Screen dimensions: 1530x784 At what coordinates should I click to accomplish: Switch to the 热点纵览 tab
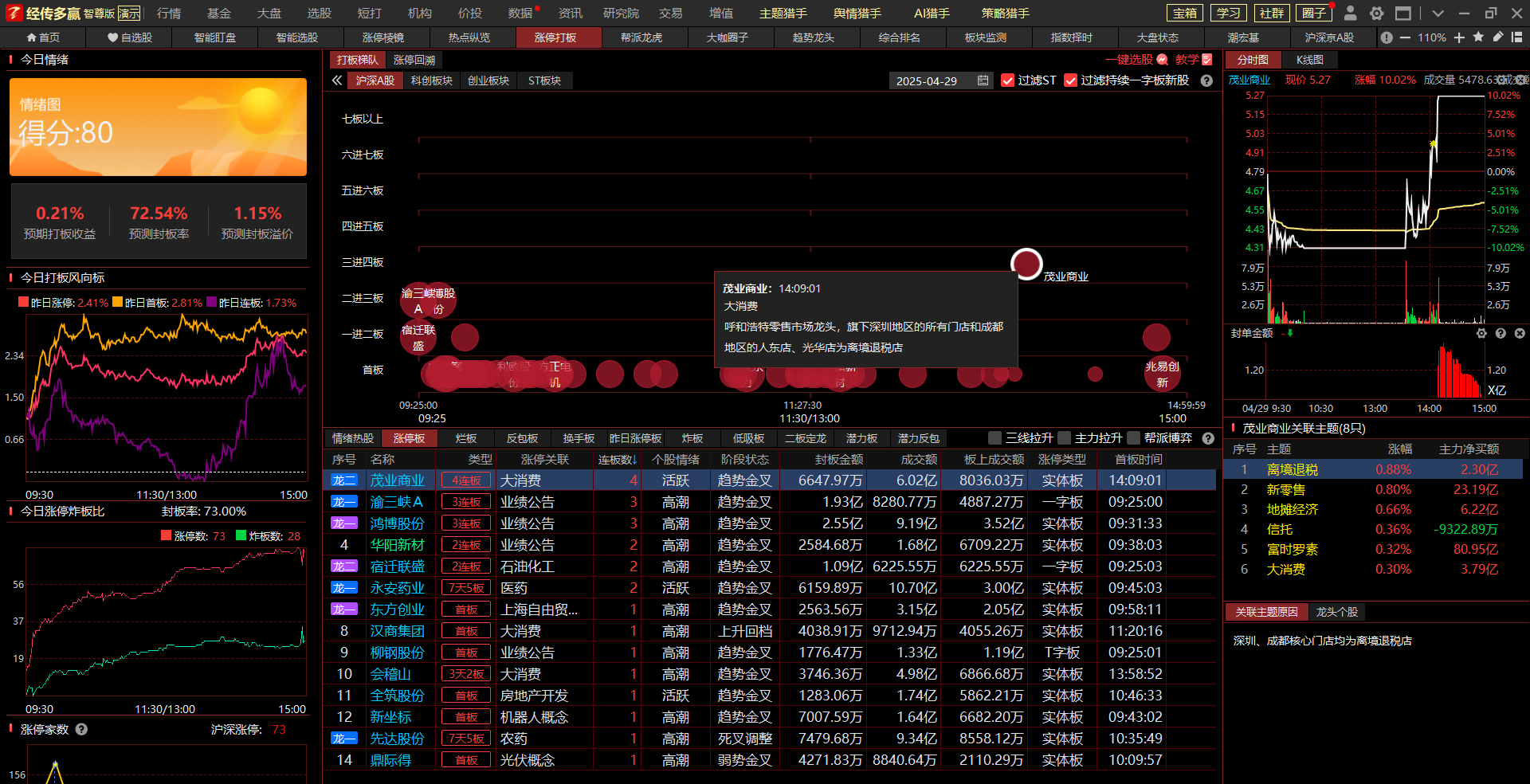(x=469, y=37)
